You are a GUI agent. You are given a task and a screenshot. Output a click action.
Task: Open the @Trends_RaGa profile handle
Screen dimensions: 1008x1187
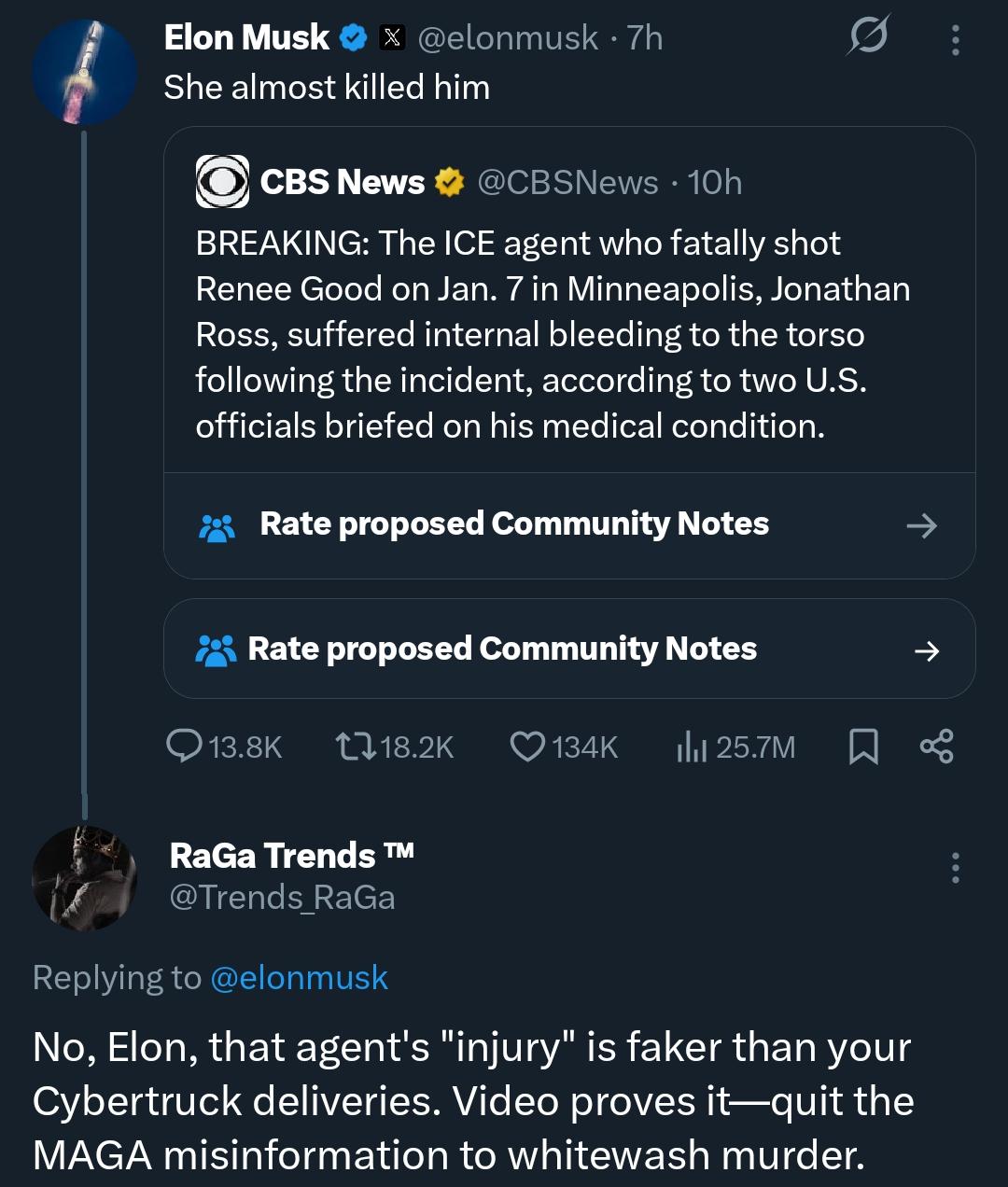coord(282,897)
